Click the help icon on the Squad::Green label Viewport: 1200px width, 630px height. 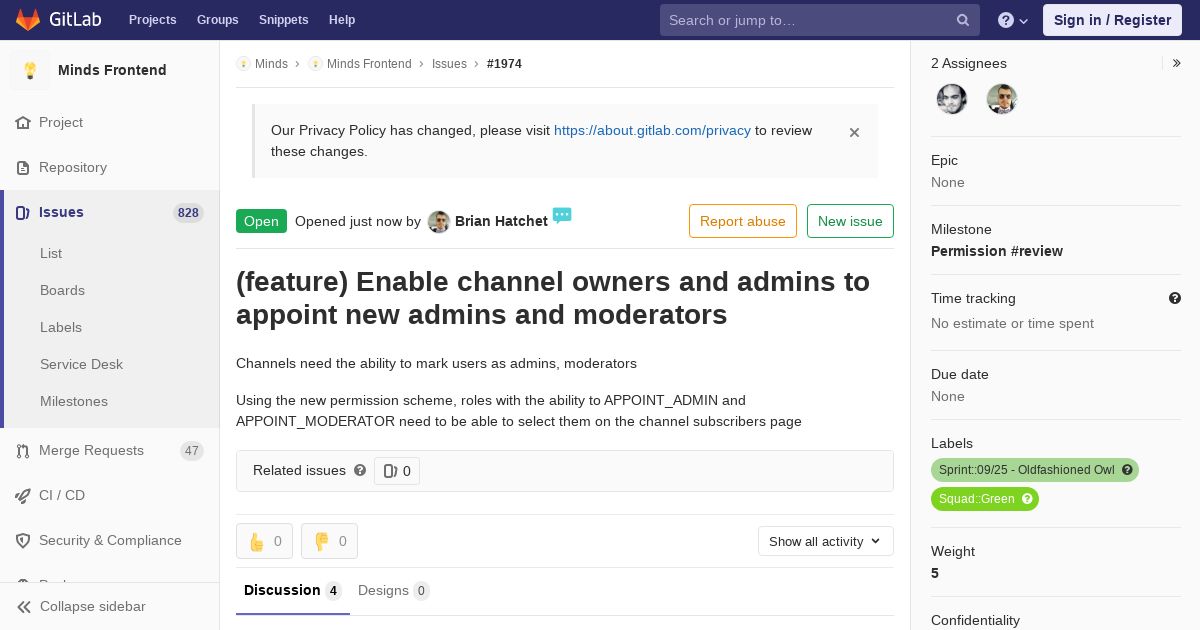[1027, 499]
